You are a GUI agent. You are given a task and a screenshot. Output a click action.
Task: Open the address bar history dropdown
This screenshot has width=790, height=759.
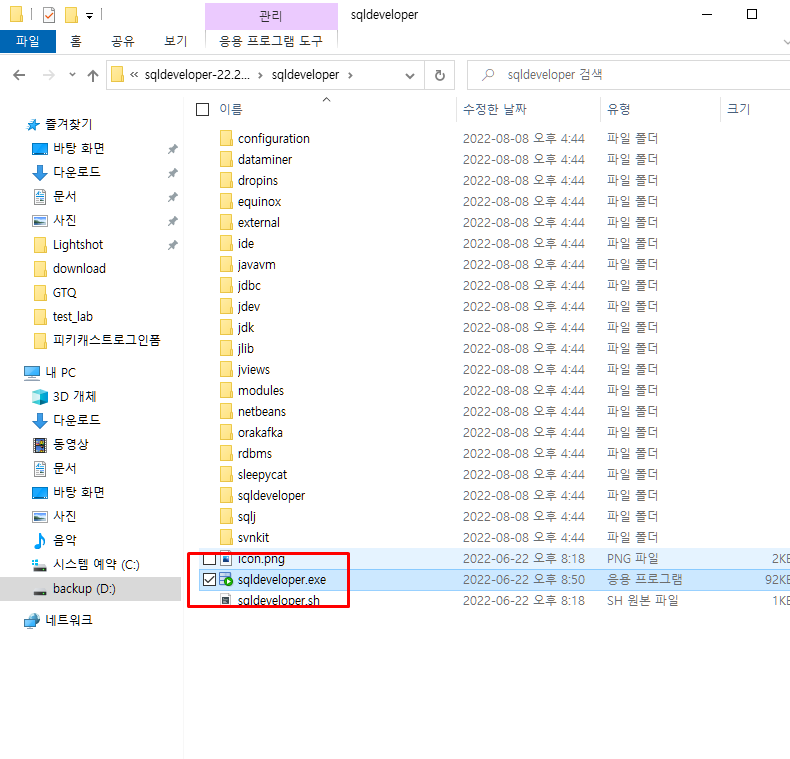pos(410,76)
